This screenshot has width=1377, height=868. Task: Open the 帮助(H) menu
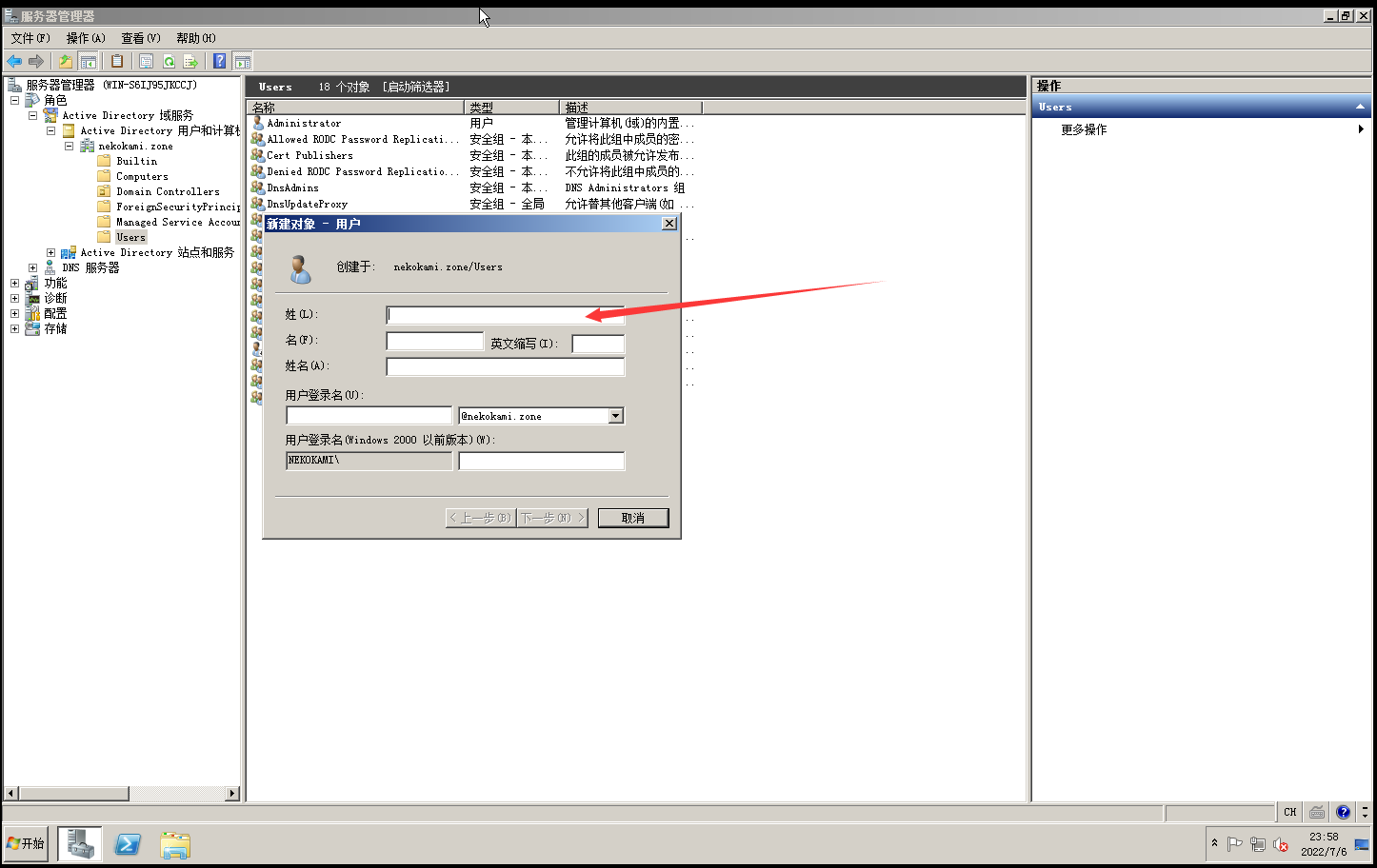196,38
